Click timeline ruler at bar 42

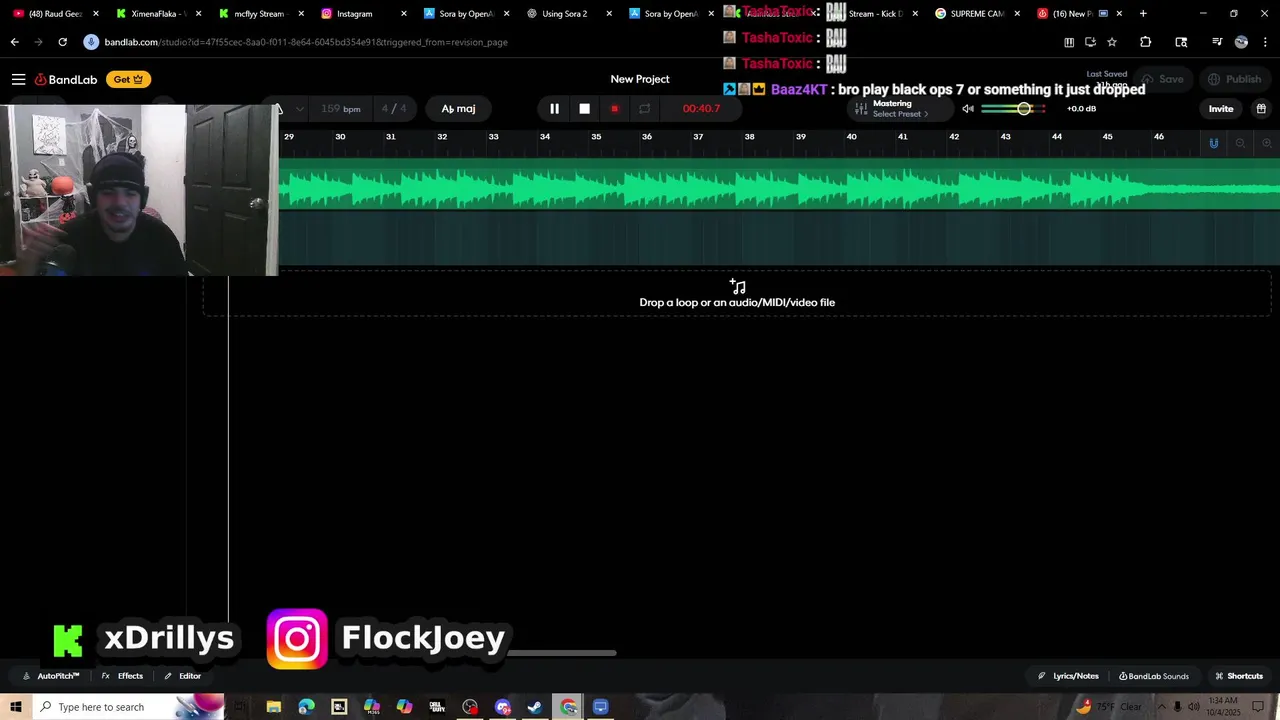[x=954, y=137]
